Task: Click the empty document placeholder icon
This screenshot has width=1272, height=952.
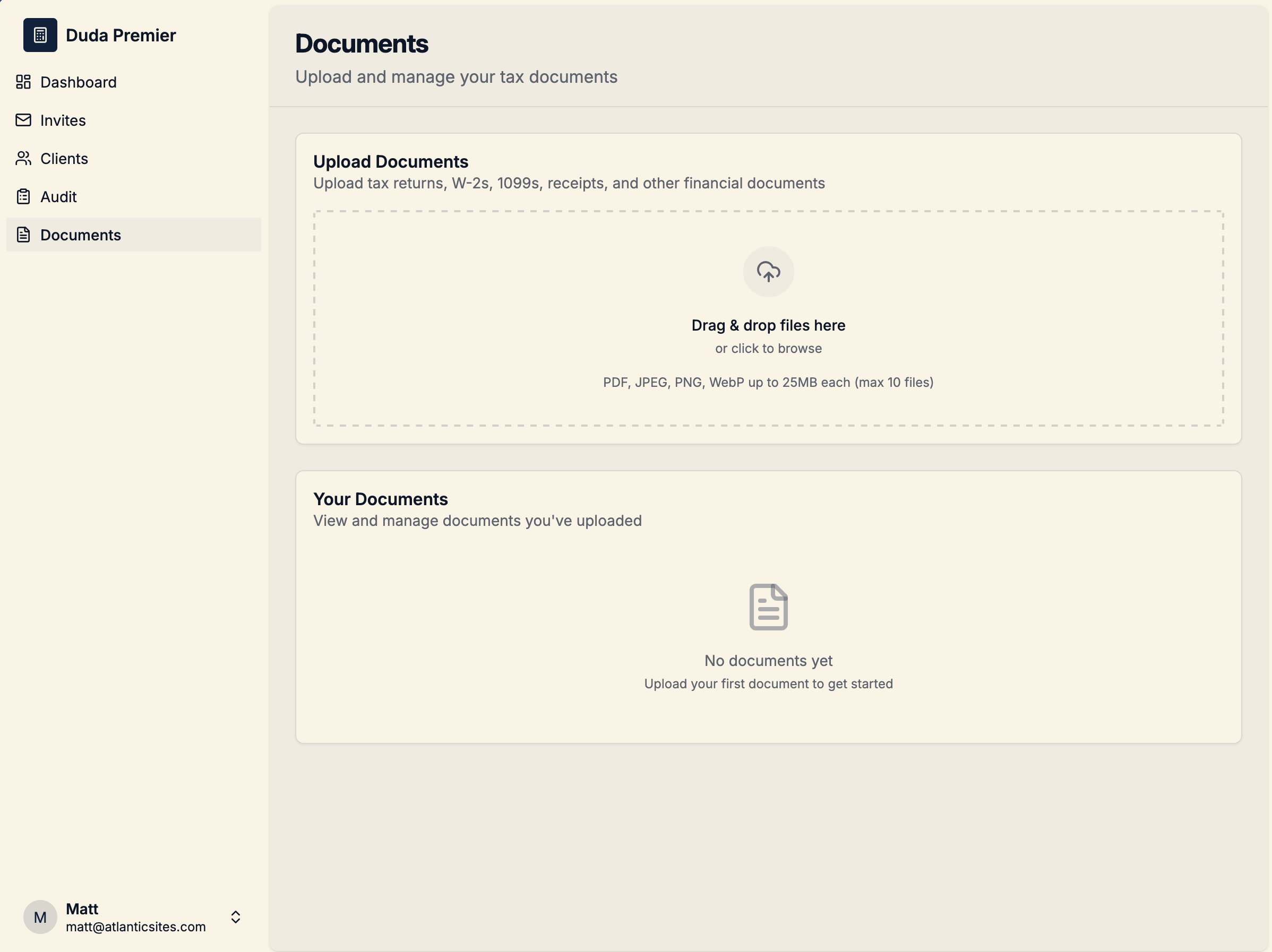Action: pyautogui.click(x=768, y=607)
